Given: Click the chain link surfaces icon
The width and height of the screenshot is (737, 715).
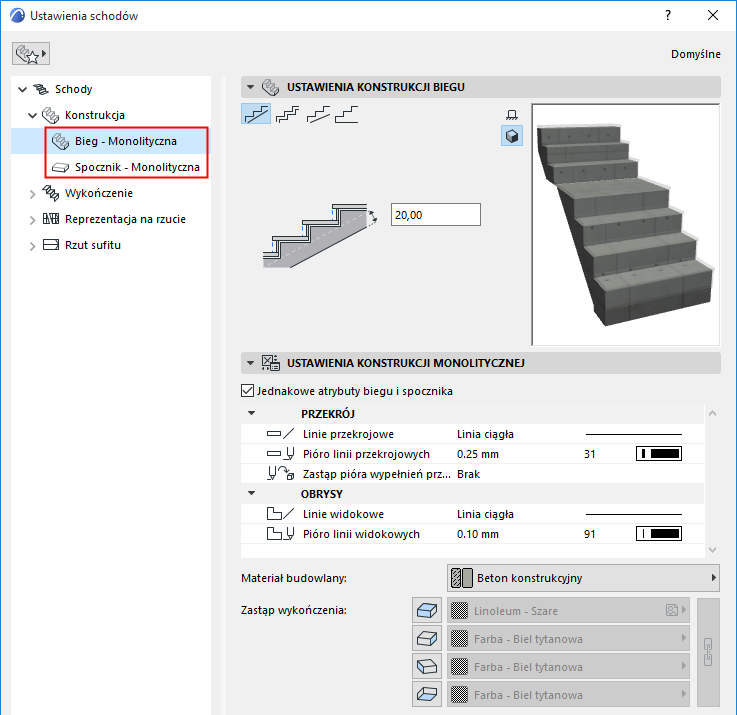Looking at the screenshot, I should click(x=708, y=652).
